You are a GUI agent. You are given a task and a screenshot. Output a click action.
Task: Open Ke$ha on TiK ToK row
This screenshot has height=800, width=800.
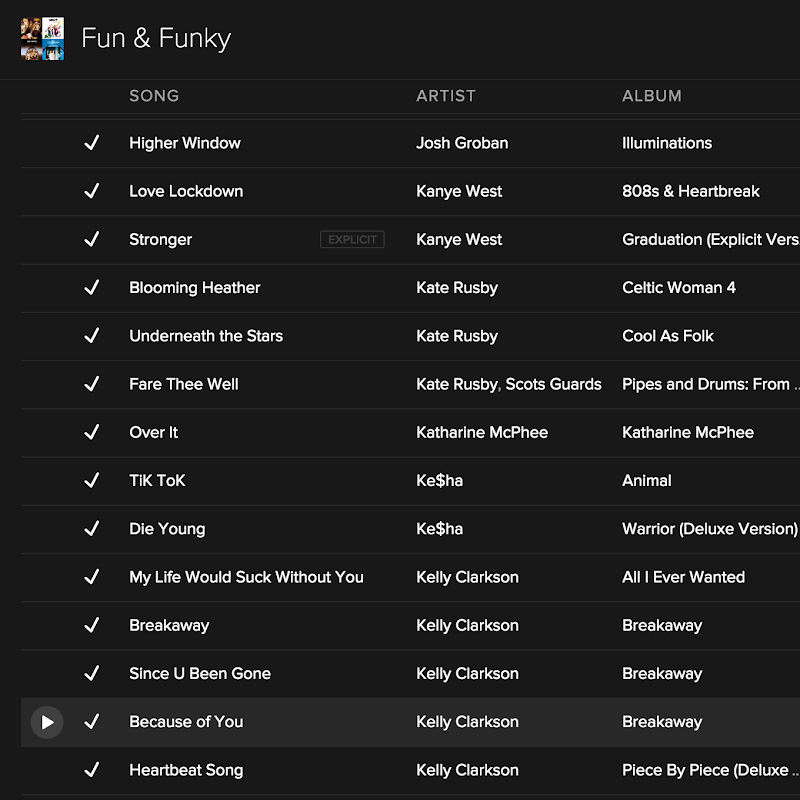(440, 480)
